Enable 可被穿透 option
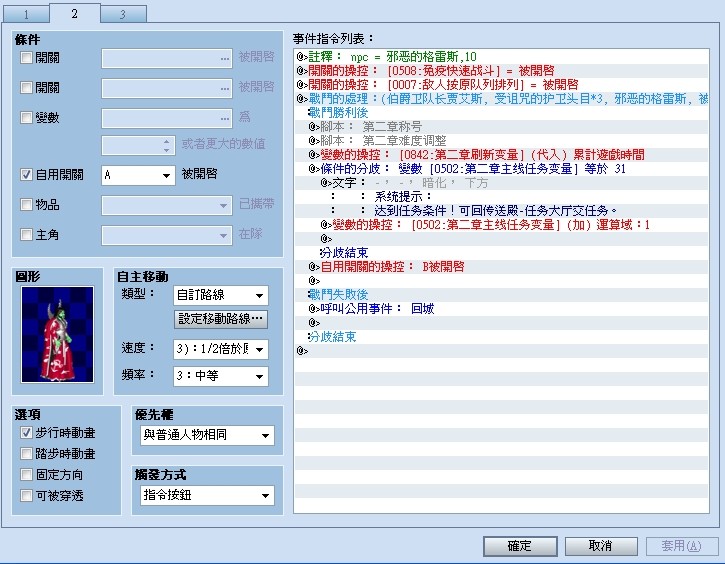The width and height of the screenshot is (725, 564). point(26,496)
